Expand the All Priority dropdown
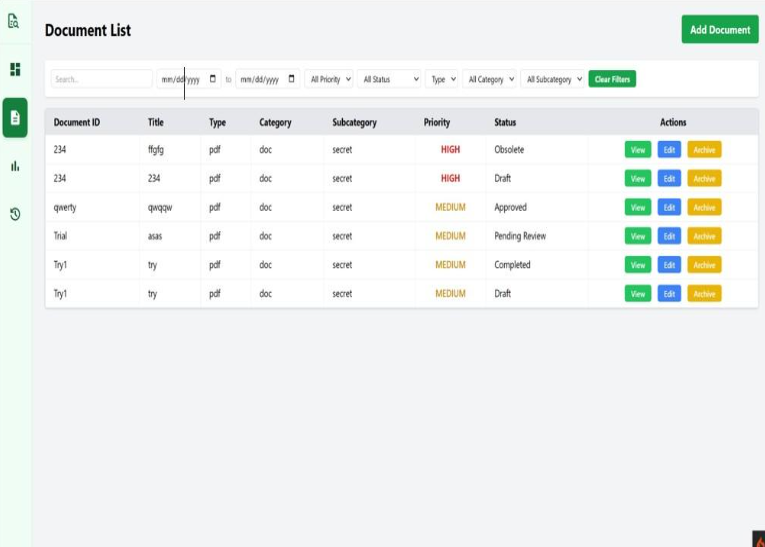The height and width of the screenshot is (547, 765). pos(329,79)
